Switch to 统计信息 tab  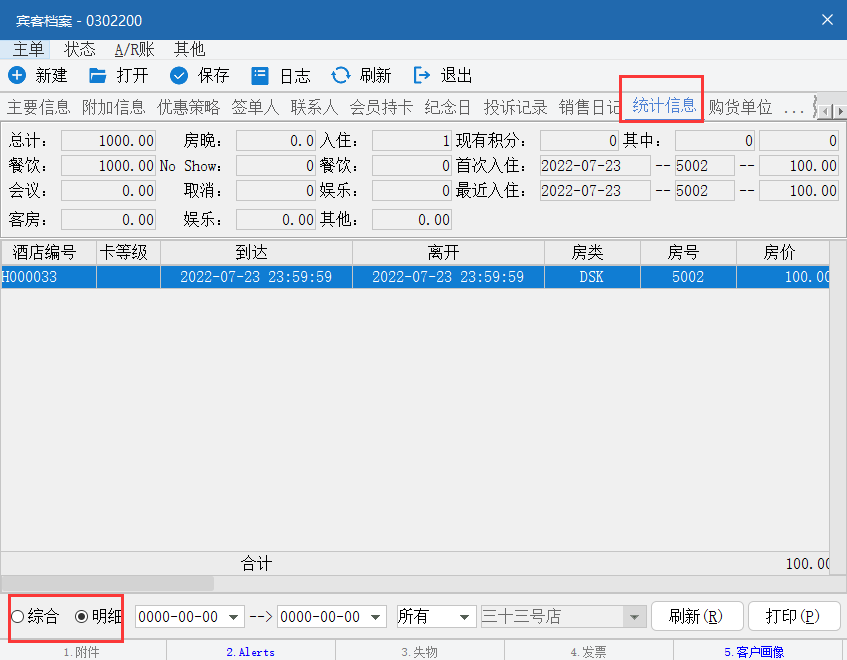coord(664,105)
